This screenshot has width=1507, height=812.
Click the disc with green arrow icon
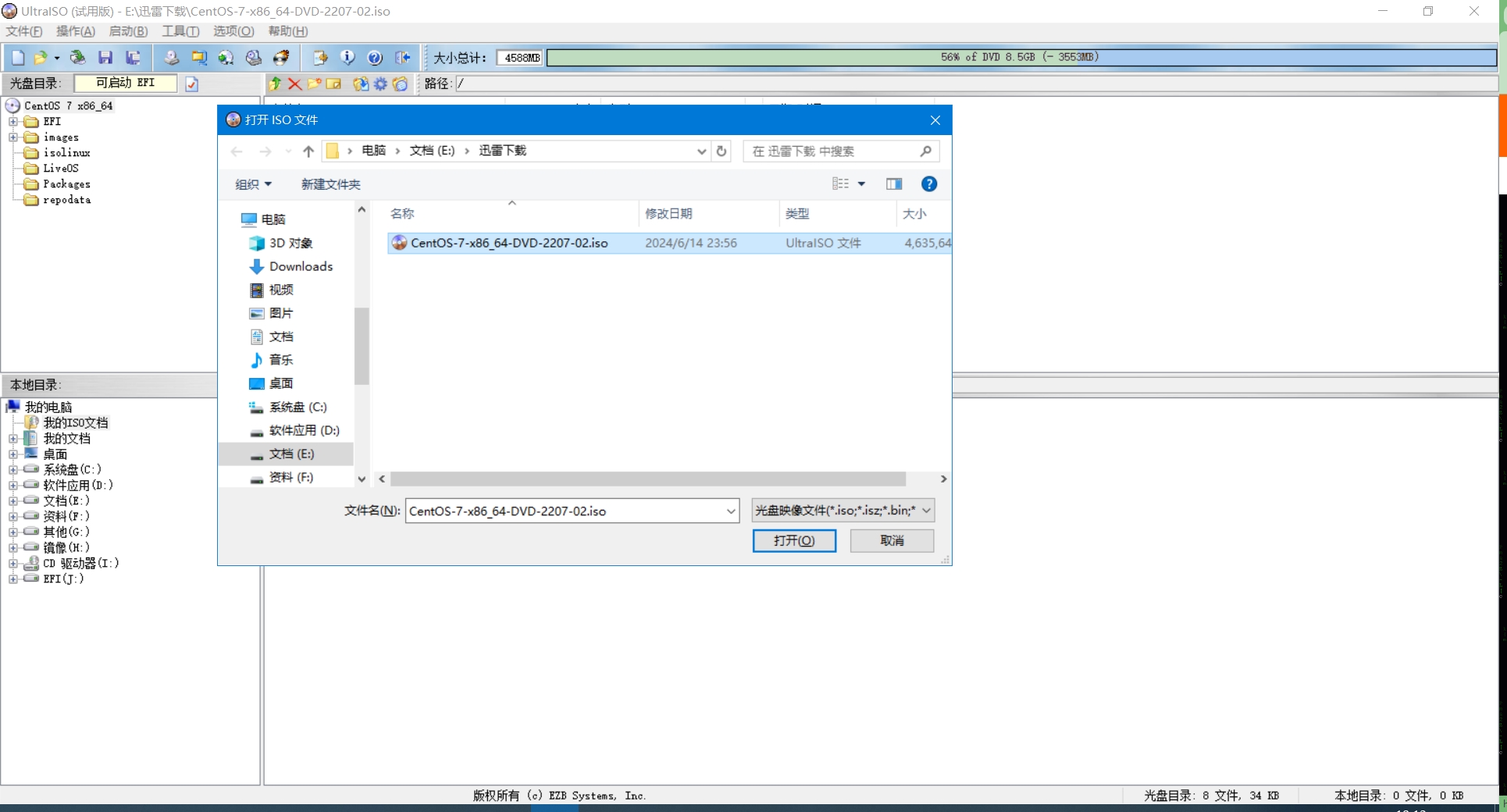(x=226, y=58)
